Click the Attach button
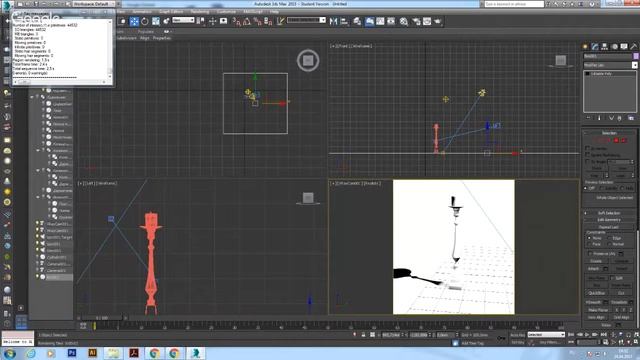Viewport: 640px width, 360px height. [x=593, y=269]
